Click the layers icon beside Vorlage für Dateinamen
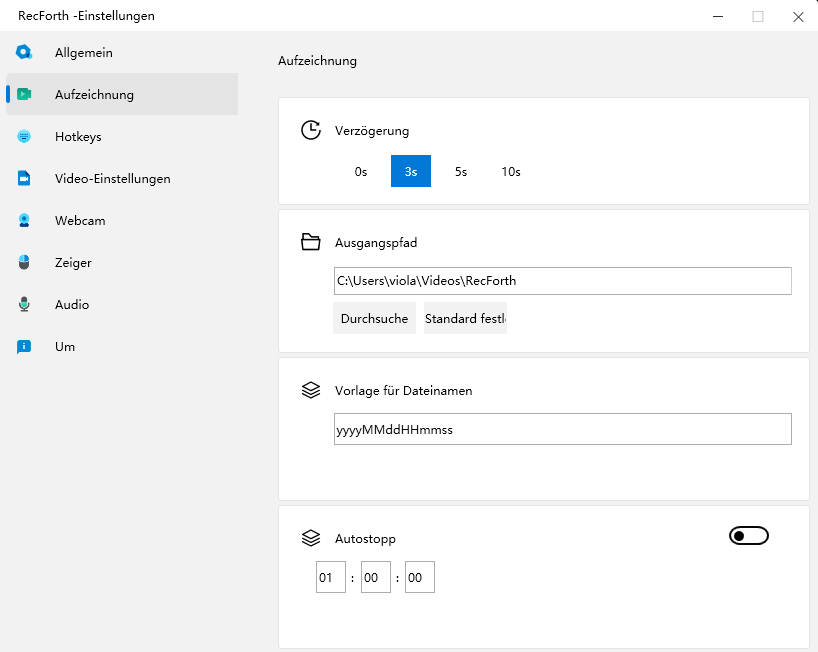 click(x=311, y=390)
